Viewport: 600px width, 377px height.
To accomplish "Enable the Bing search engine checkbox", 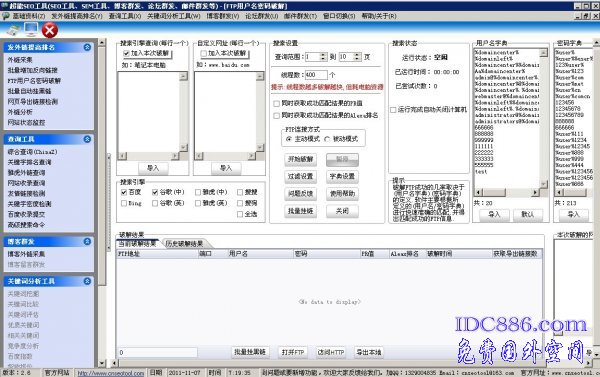I will 124,203.
